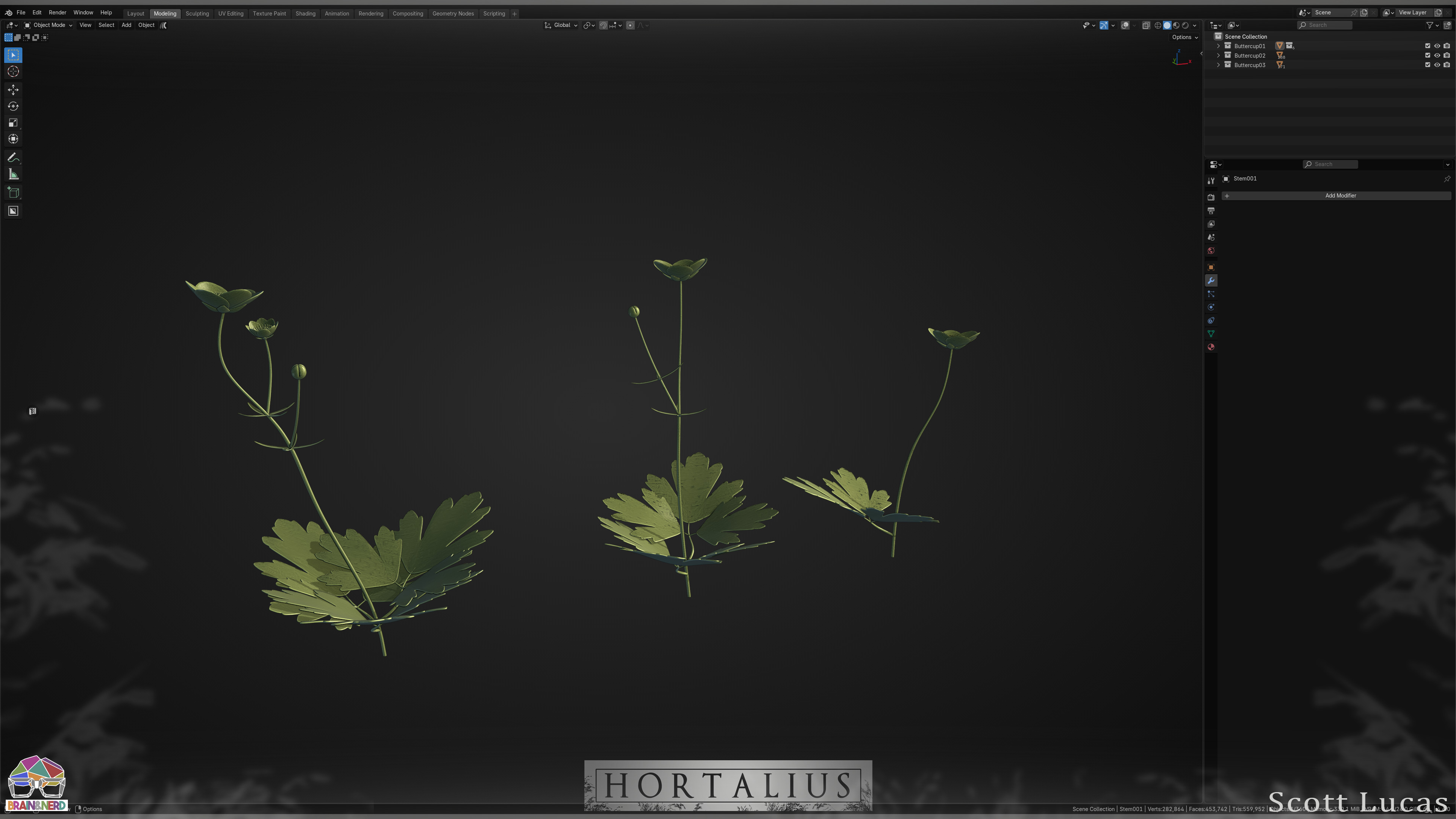Switch to Material Preview shading
This screenshot has height=819, width=1456.
tap(1176, 25)
